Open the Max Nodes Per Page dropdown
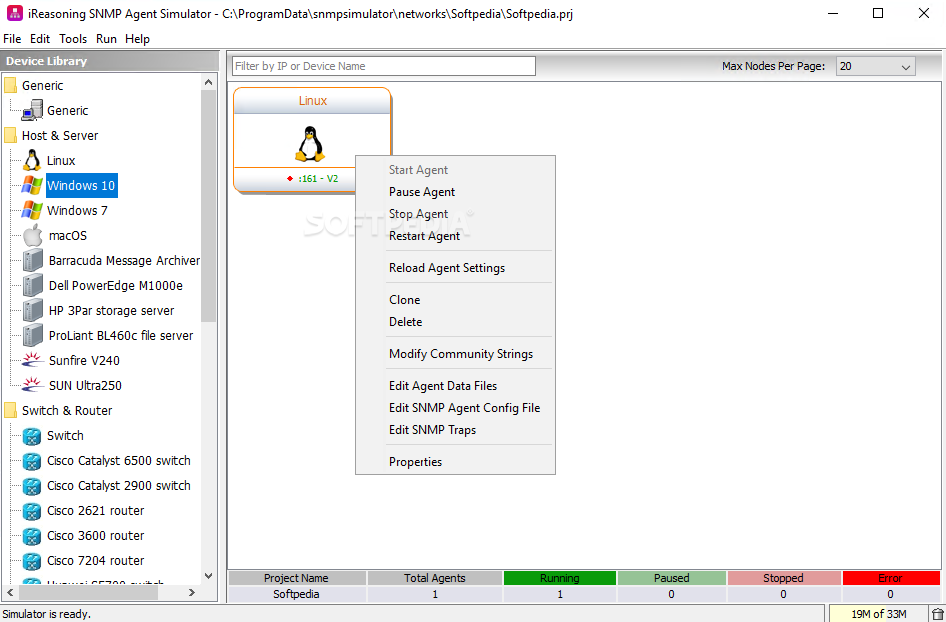 pos(875,66)
